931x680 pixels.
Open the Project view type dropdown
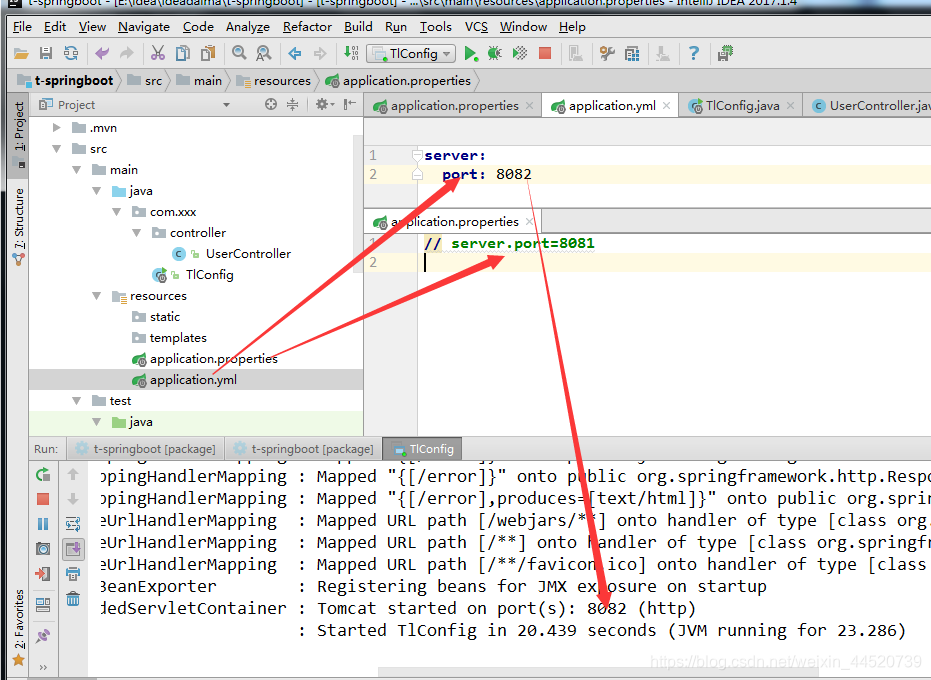coord(226,105)
